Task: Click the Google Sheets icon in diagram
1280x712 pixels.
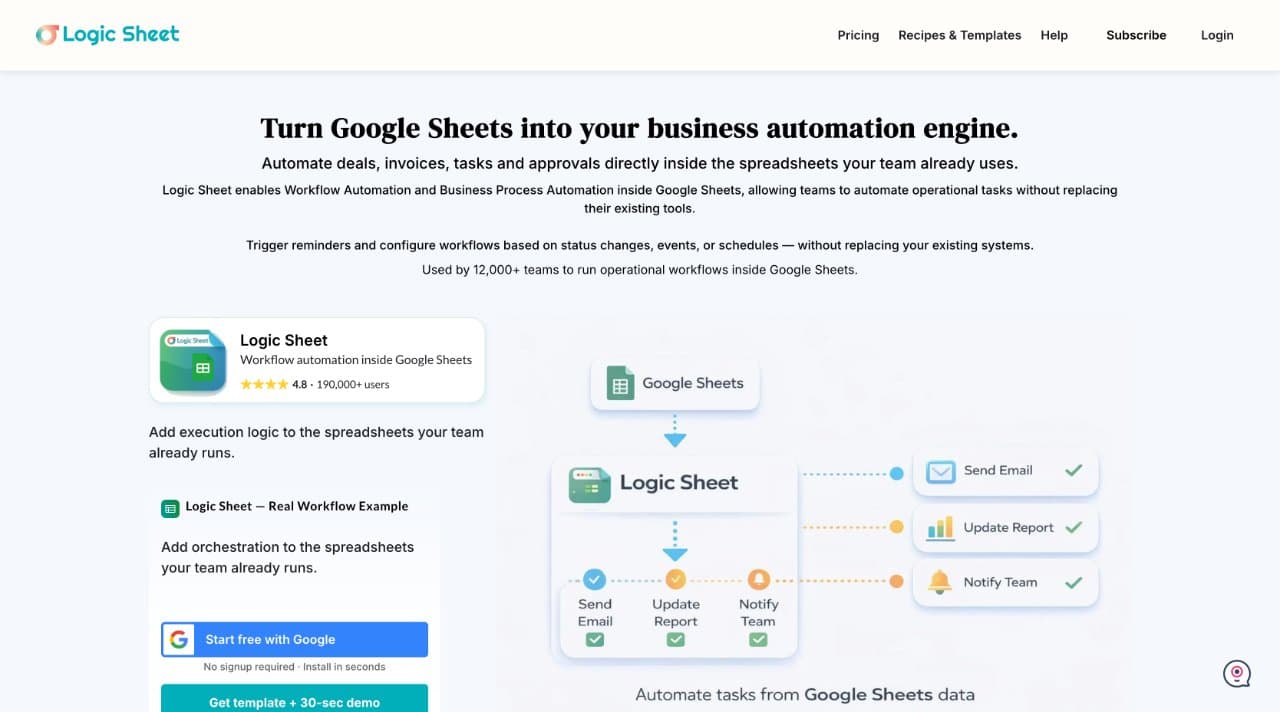Action: (620, 384)
